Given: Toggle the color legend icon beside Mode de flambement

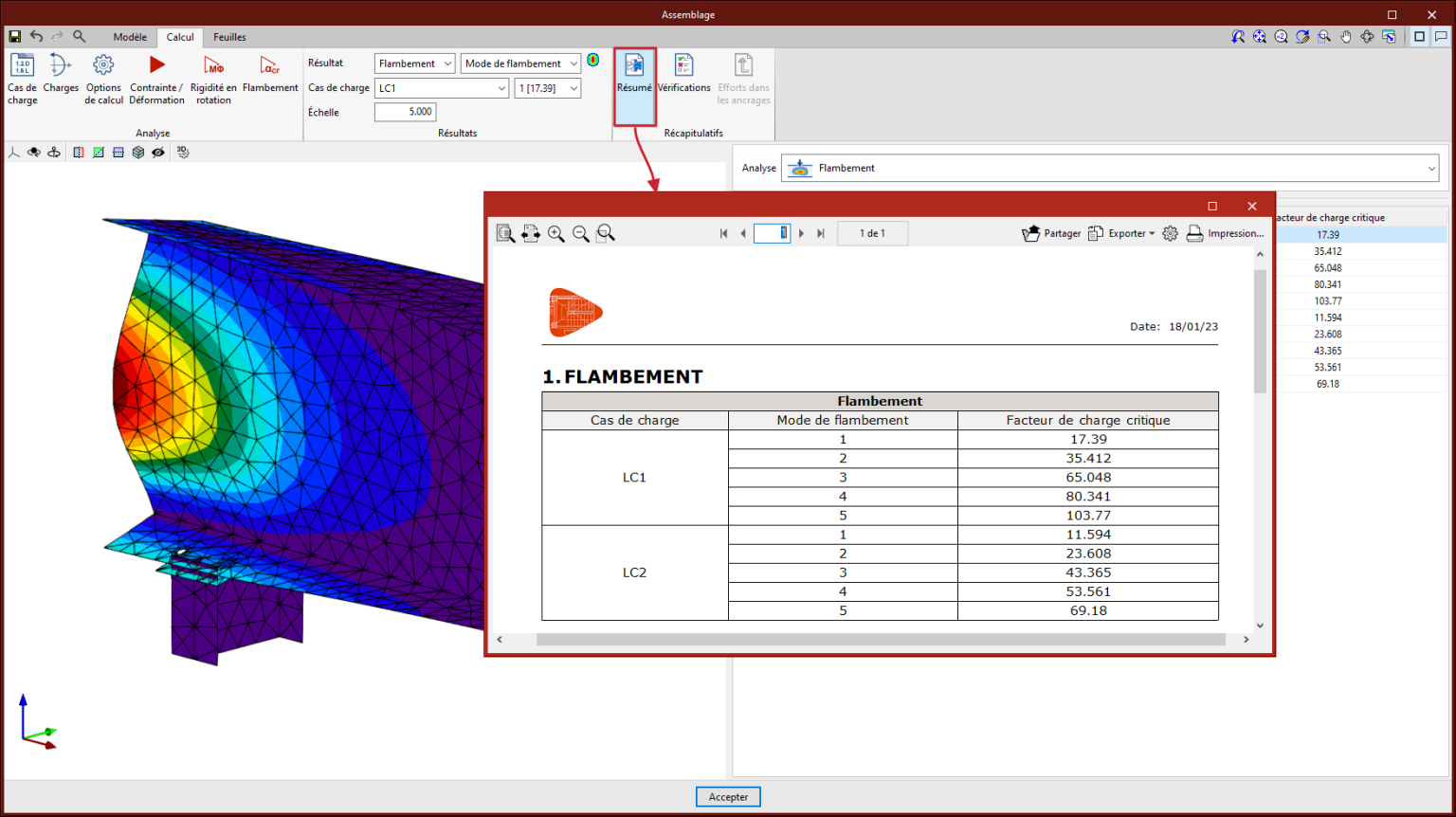Looking at the screenshot, I should click(593, 61).
